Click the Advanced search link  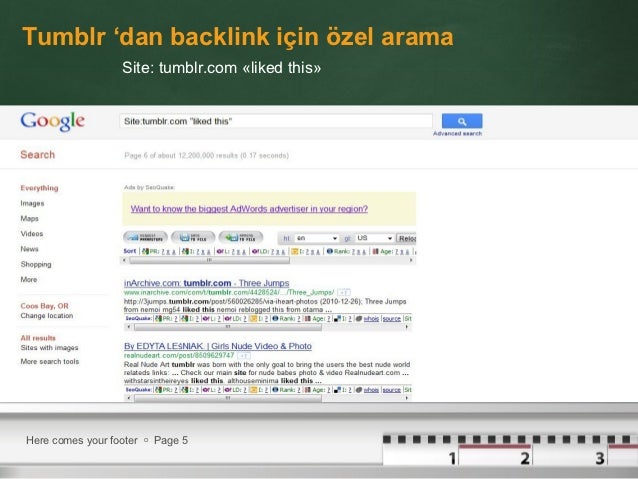tap(457, 133)
